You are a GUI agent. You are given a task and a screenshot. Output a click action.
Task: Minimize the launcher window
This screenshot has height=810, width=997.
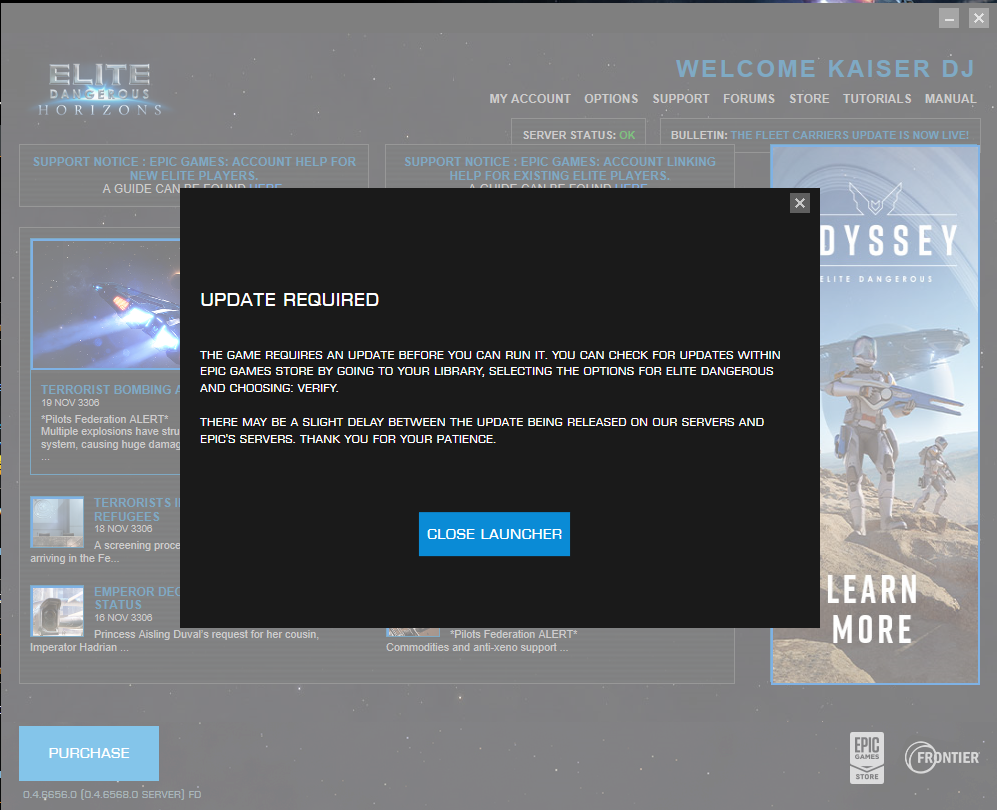949,18
